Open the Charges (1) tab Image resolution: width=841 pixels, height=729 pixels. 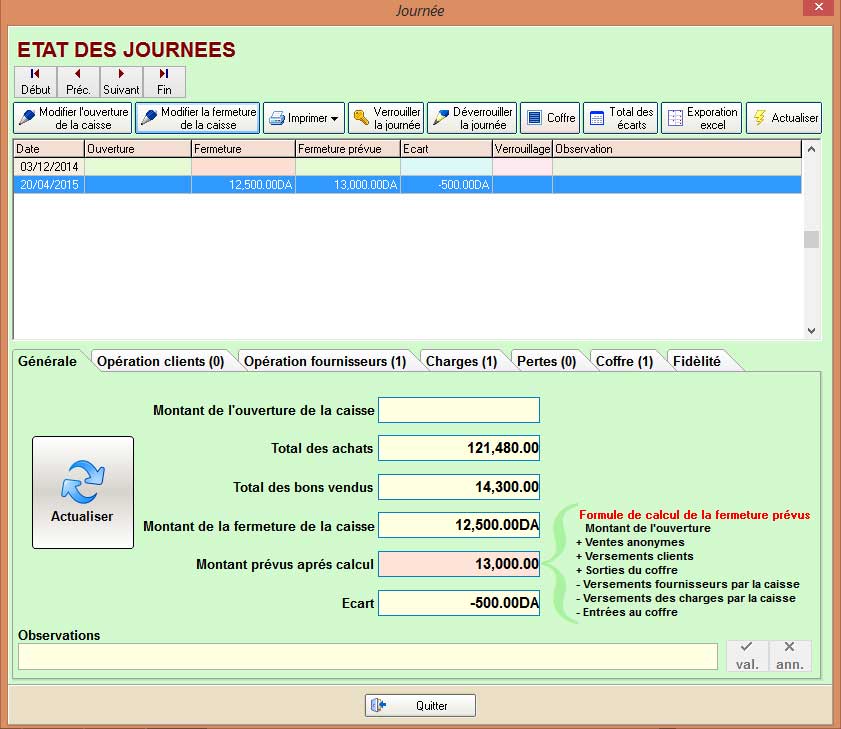click(461, 362)
